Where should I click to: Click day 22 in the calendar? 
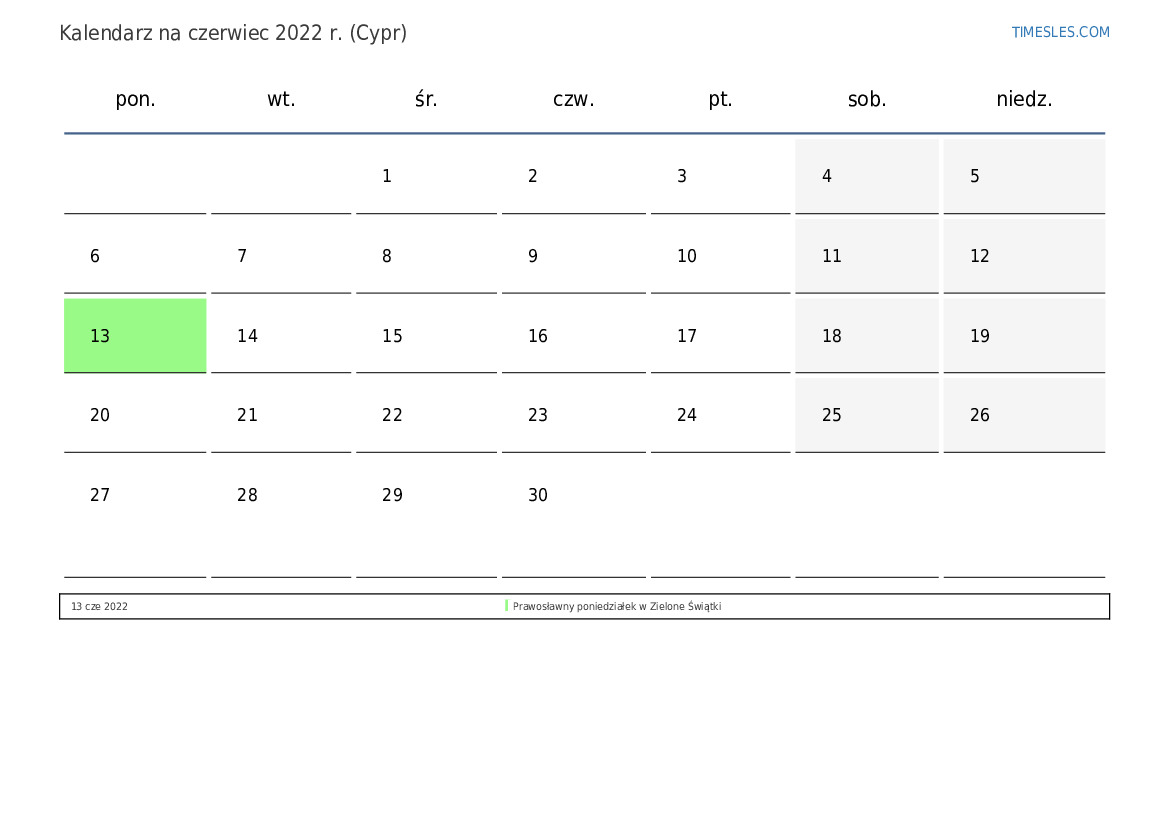(426, 415)
